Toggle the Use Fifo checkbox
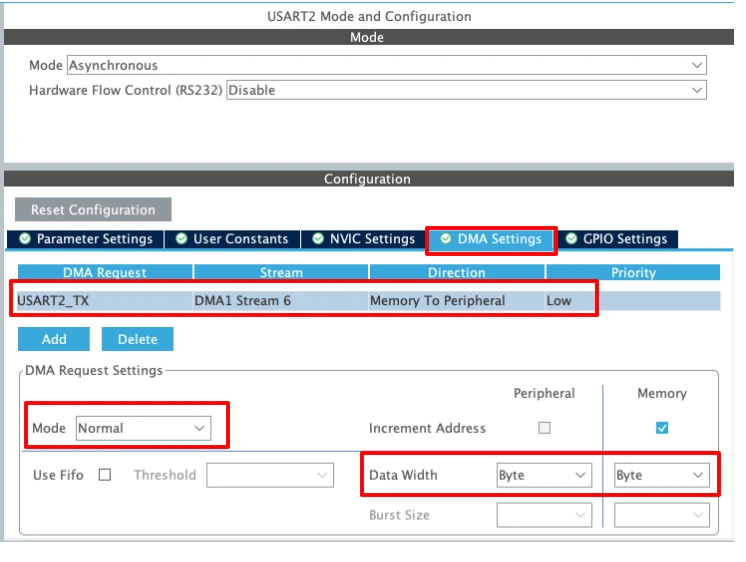Screen dimensions: 746x562 coord(105,475)
